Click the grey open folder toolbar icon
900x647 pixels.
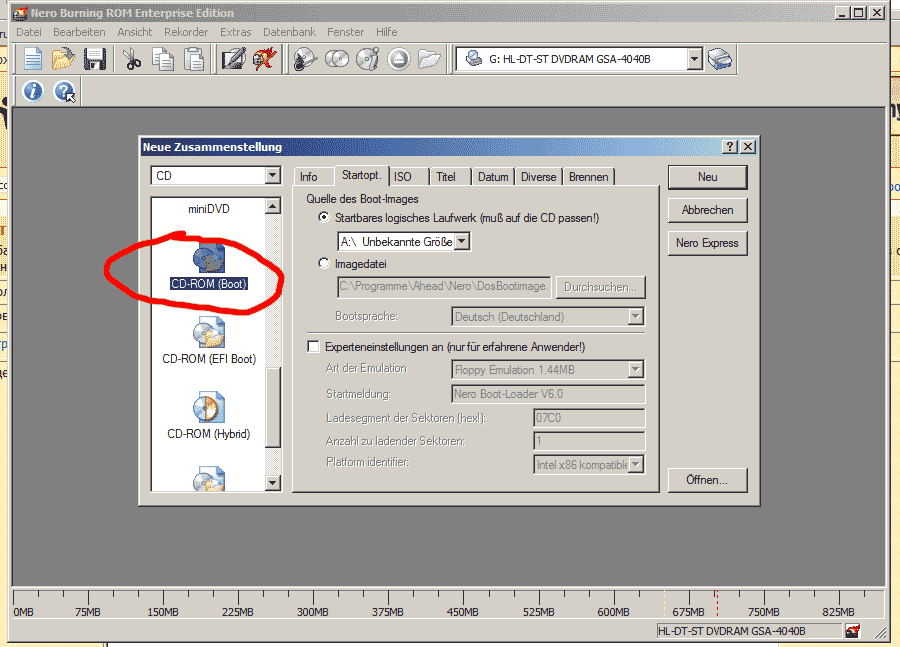429,59
